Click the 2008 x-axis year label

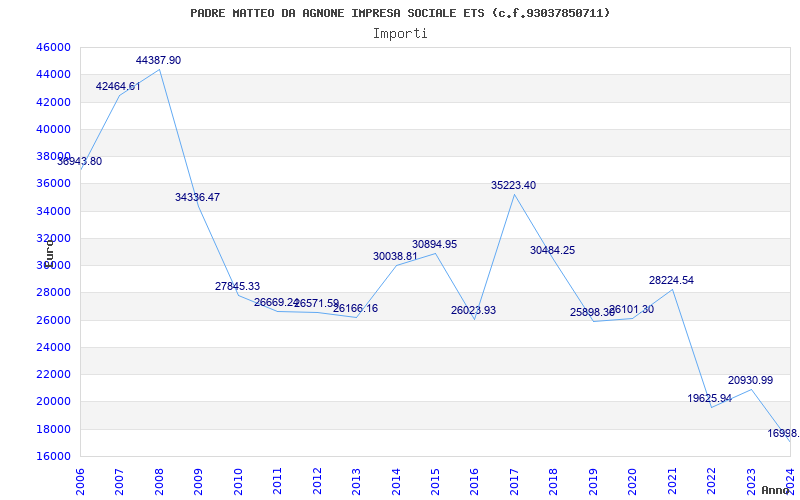[159, 481]
